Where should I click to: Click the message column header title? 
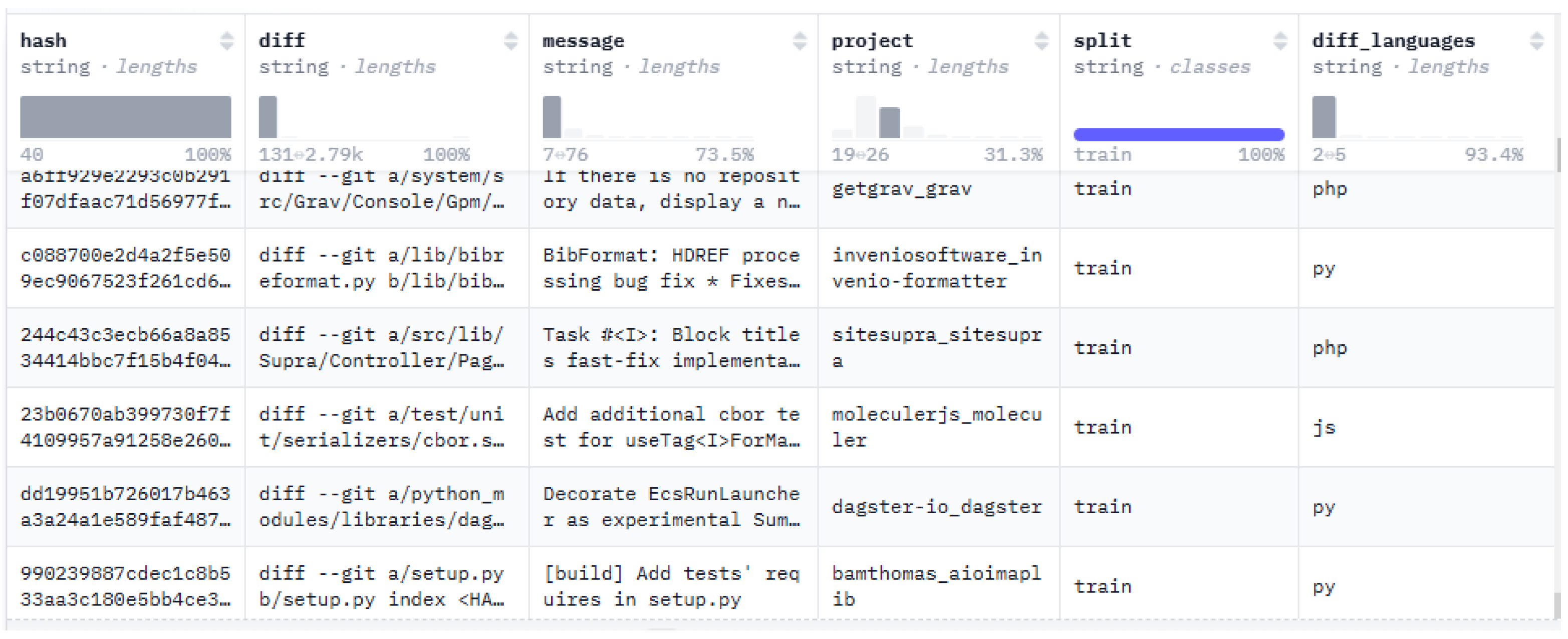coord(583,41)
